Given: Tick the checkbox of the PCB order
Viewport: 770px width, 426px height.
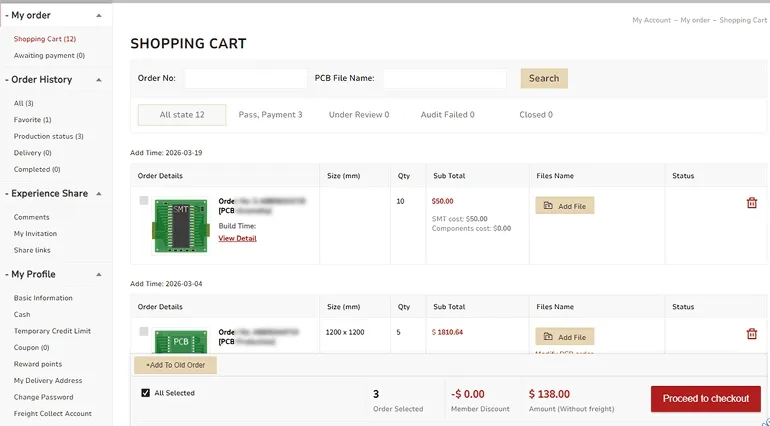Looking at the screenshot, I should [x=143, y=332].
